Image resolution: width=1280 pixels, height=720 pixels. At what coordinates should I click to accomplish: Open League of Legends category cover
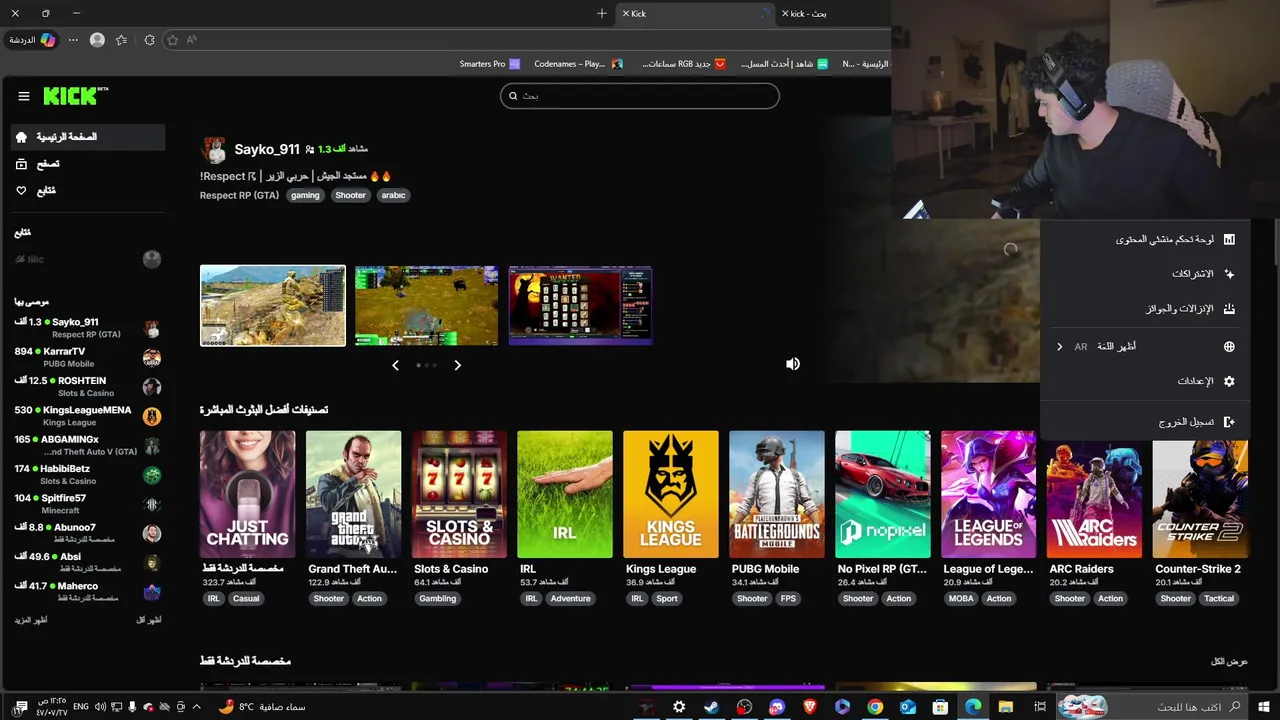pyautogui.click(x=989, y=494)
